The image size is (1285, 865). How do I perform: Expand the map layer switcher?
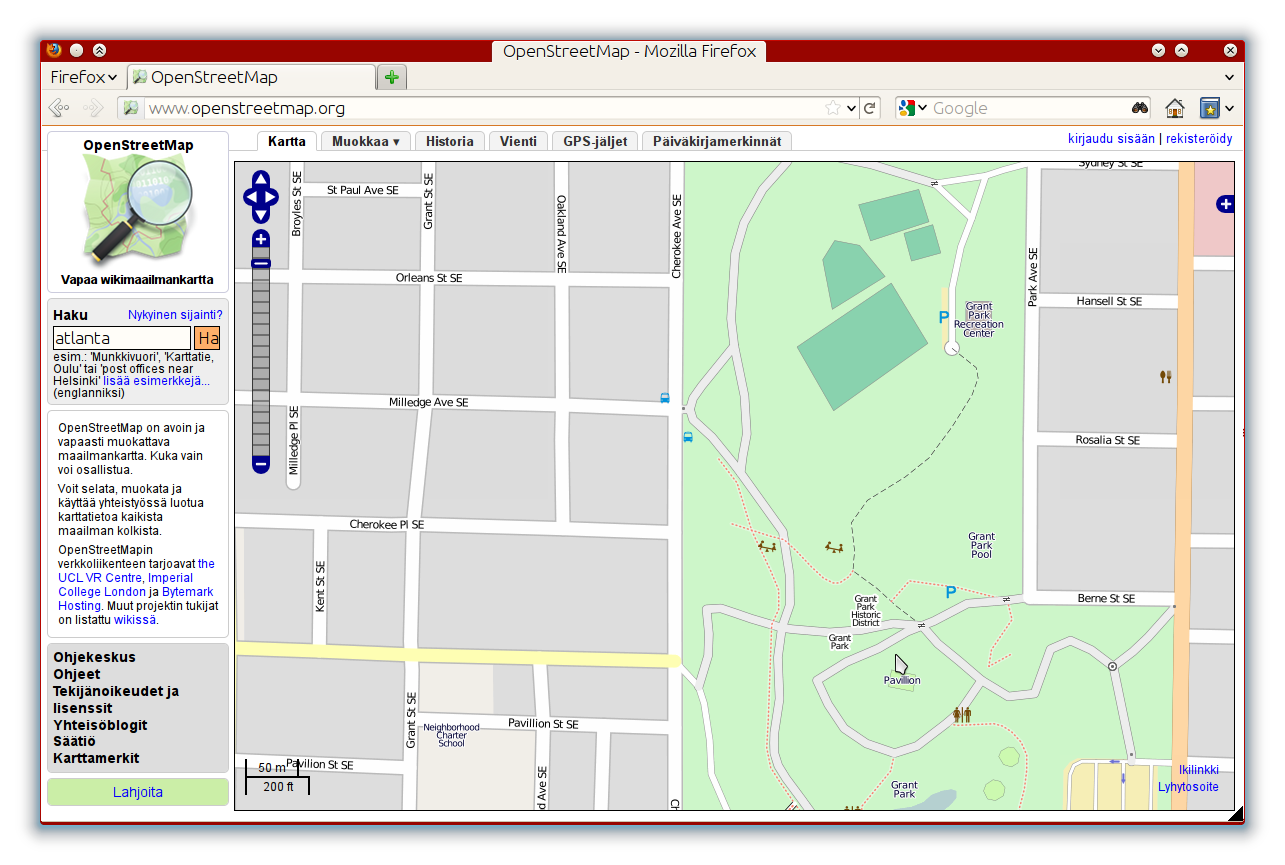pyautogui.click(x=1225, y=204)
